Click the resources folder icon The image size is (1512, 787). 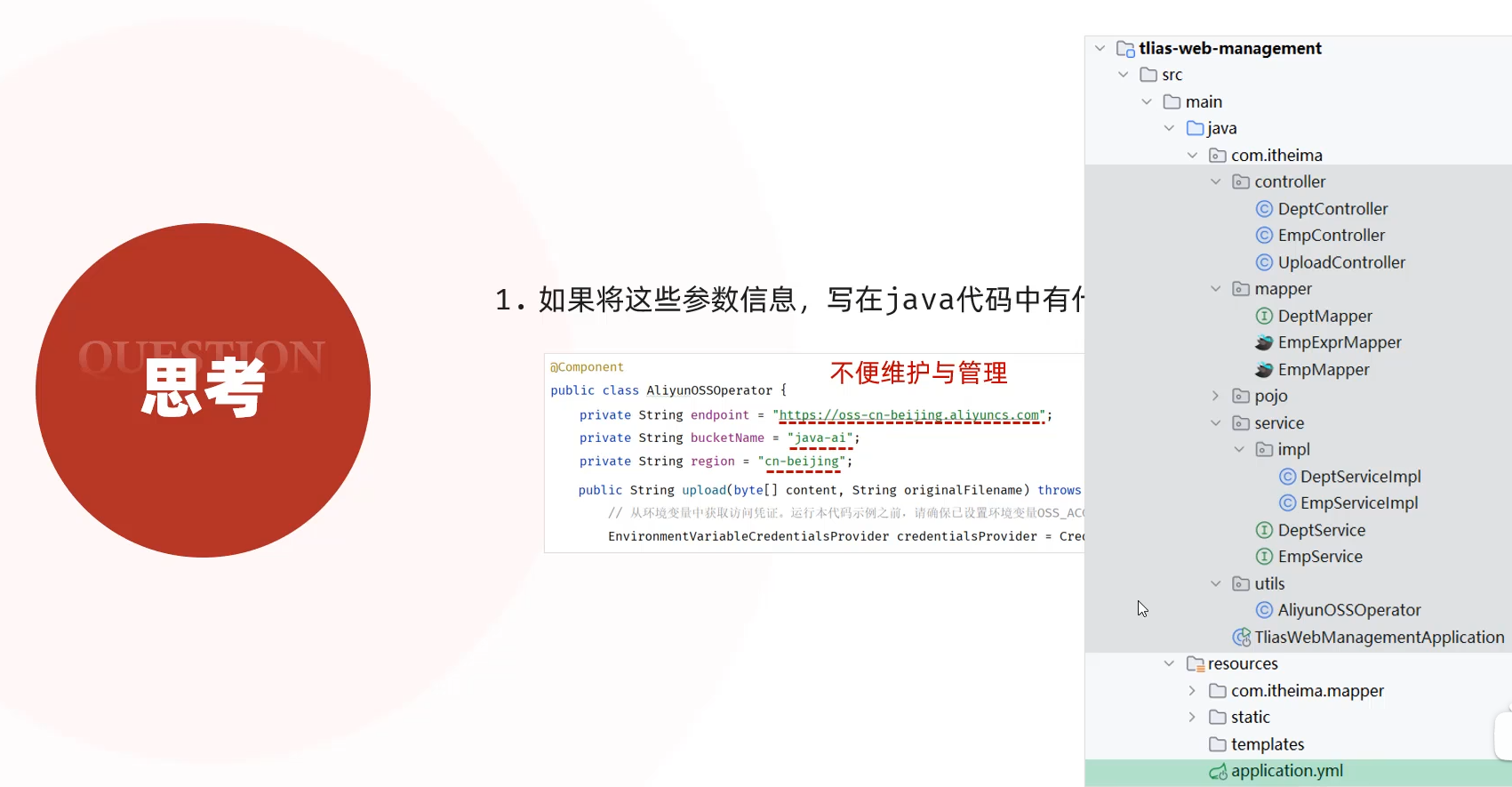tap(1196, 664)
